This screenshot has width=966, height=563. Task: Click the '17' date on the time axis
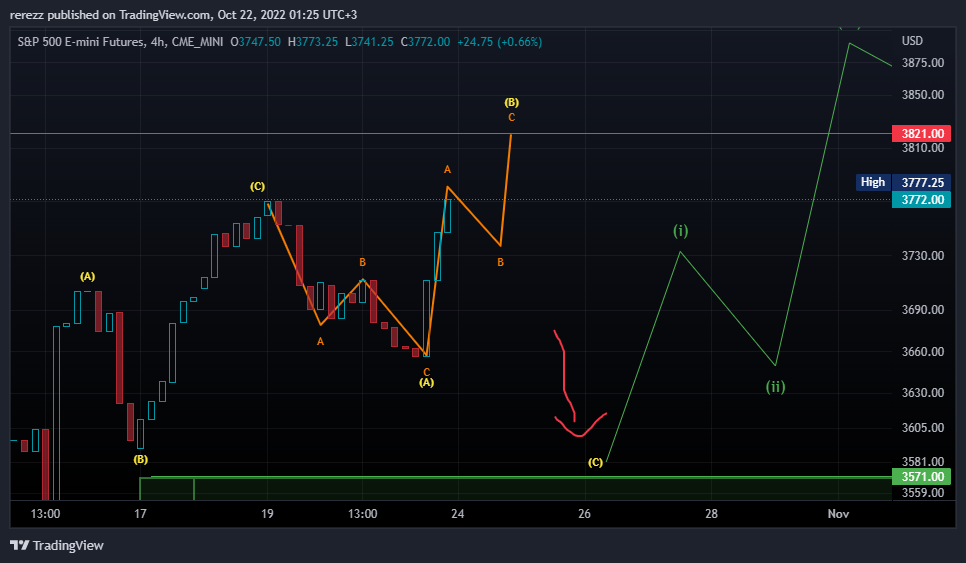coord(140,514)
